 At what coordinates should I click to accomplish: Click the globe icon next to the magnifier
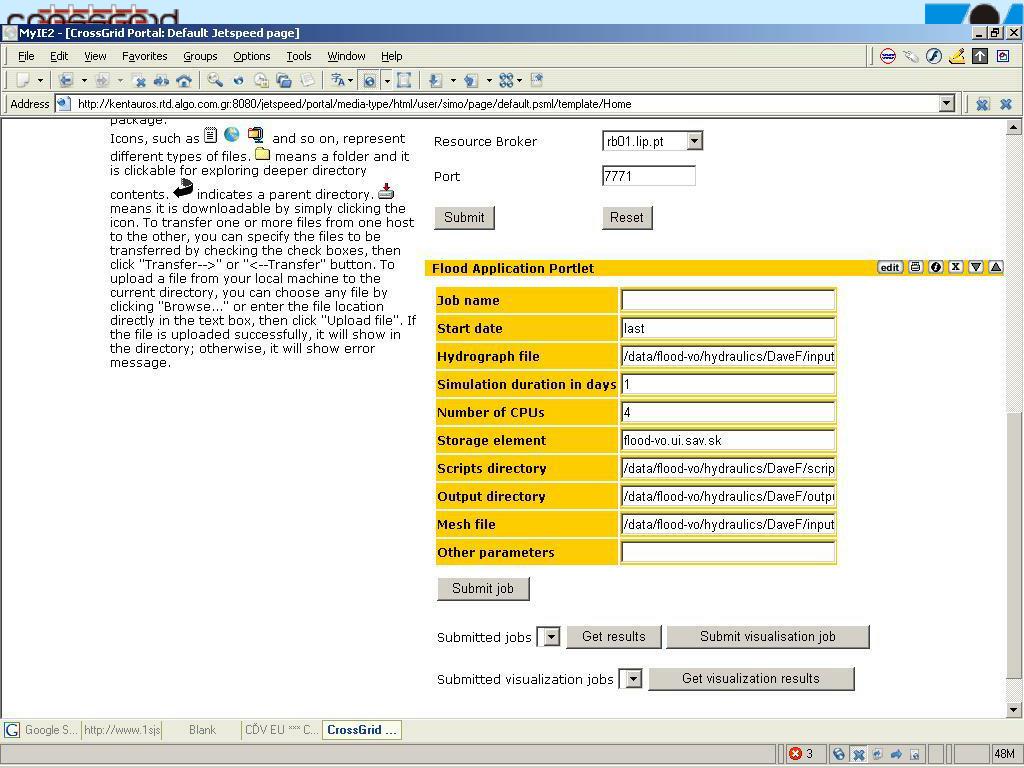click(238, 80)
